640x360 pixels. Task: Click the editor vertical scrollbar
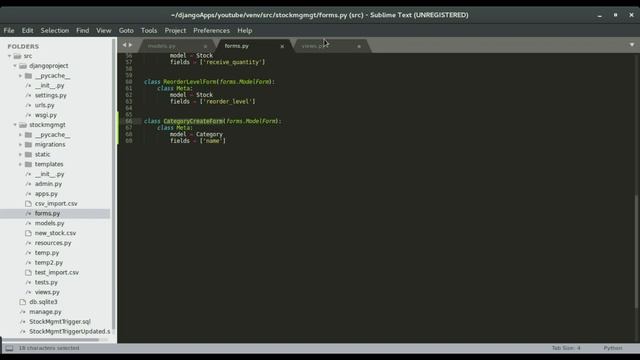point(636,251)
